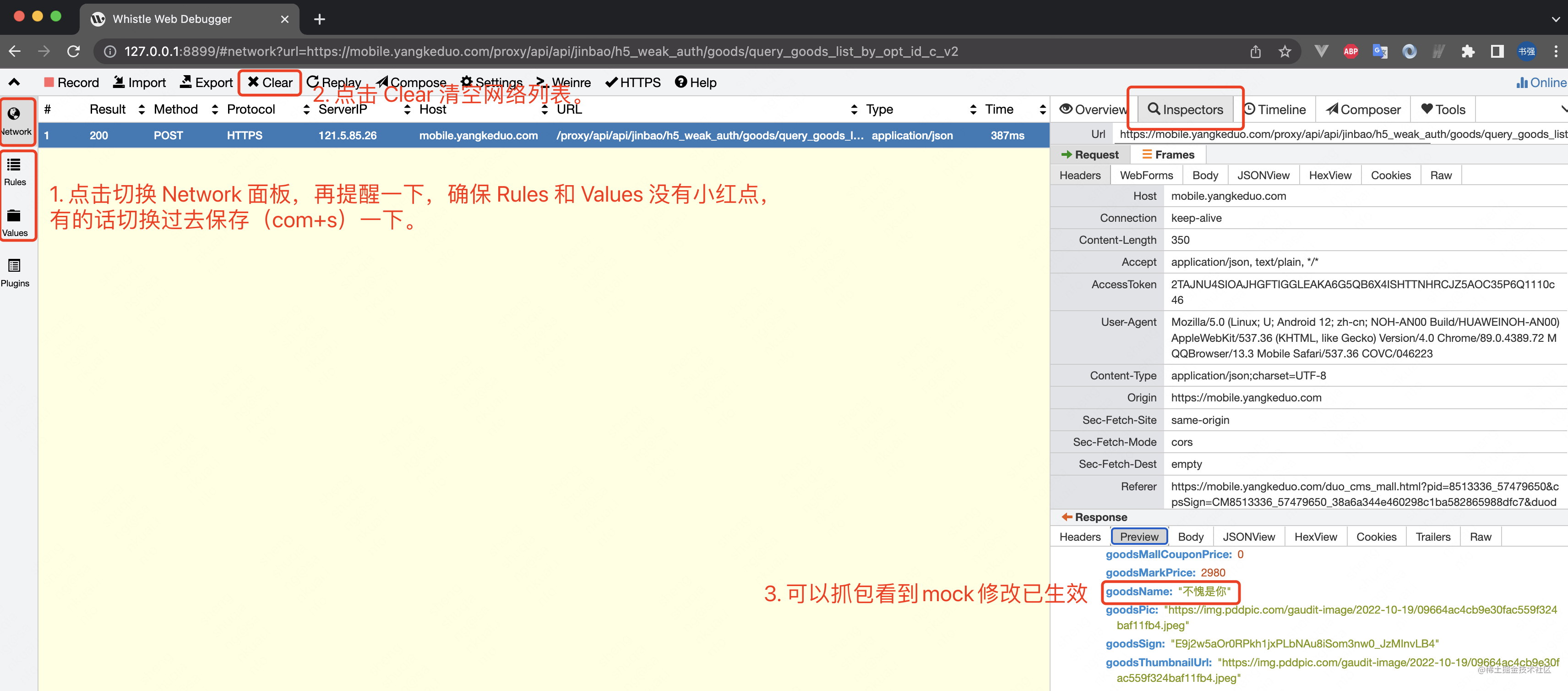
Task: Toggle the browser side panel
Action: click(x=1497, y=52)
